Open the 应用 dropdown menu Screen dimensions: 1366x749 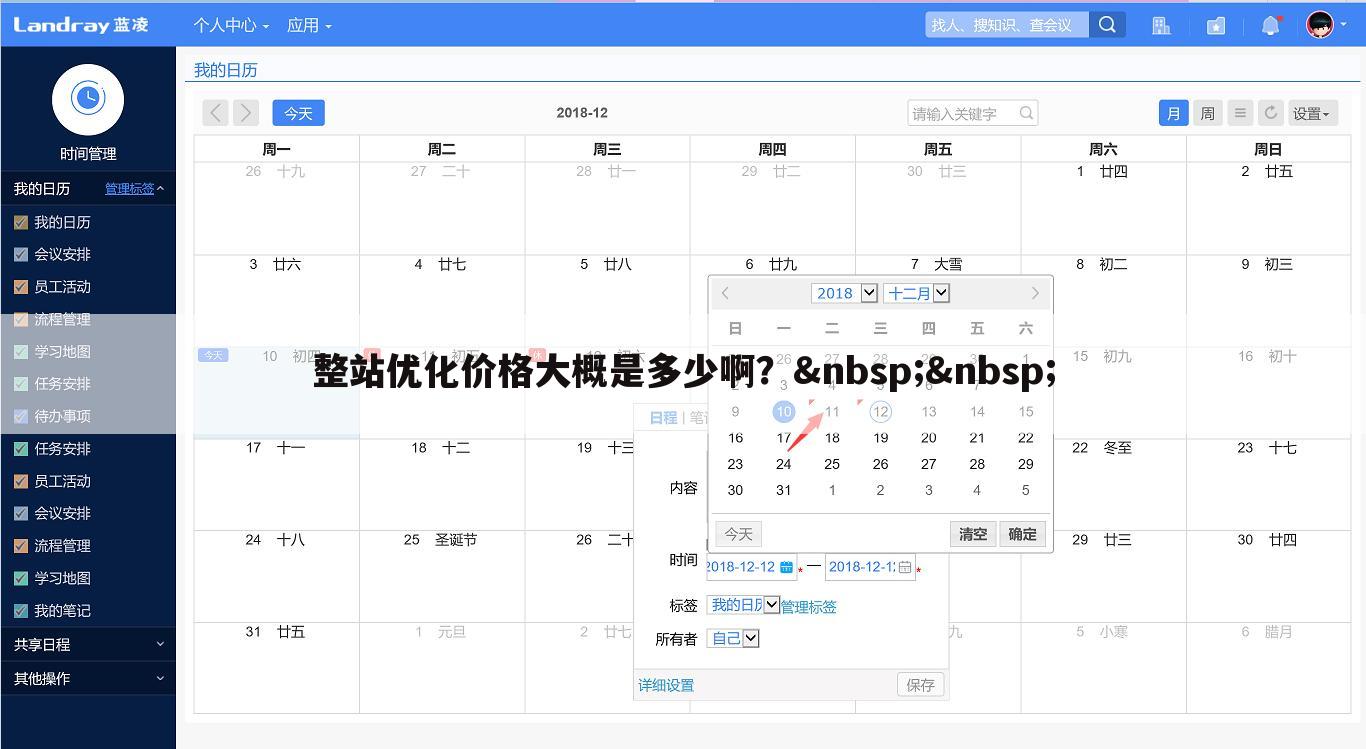309,25
